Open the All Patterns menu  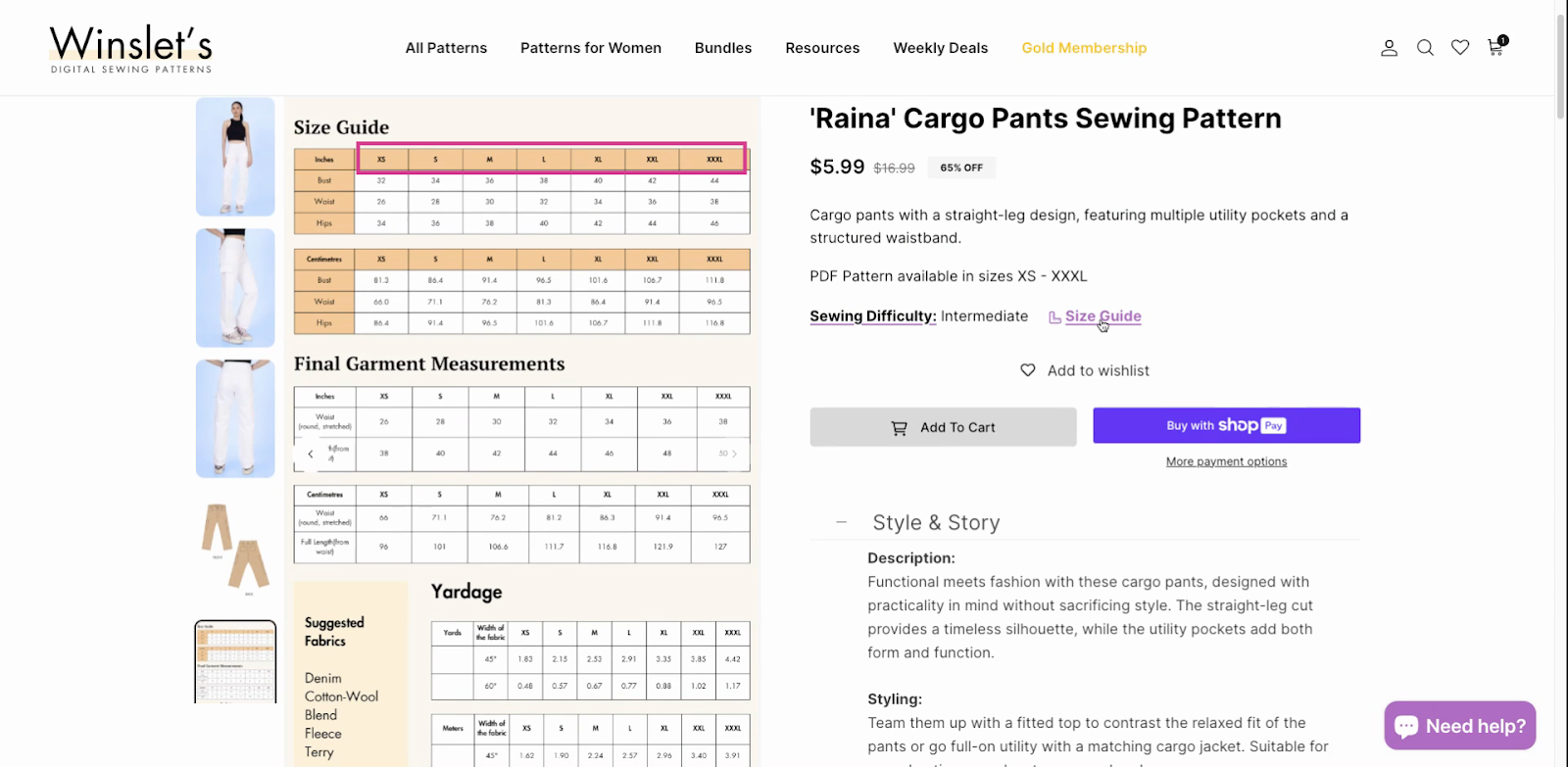tap(446, 48)
